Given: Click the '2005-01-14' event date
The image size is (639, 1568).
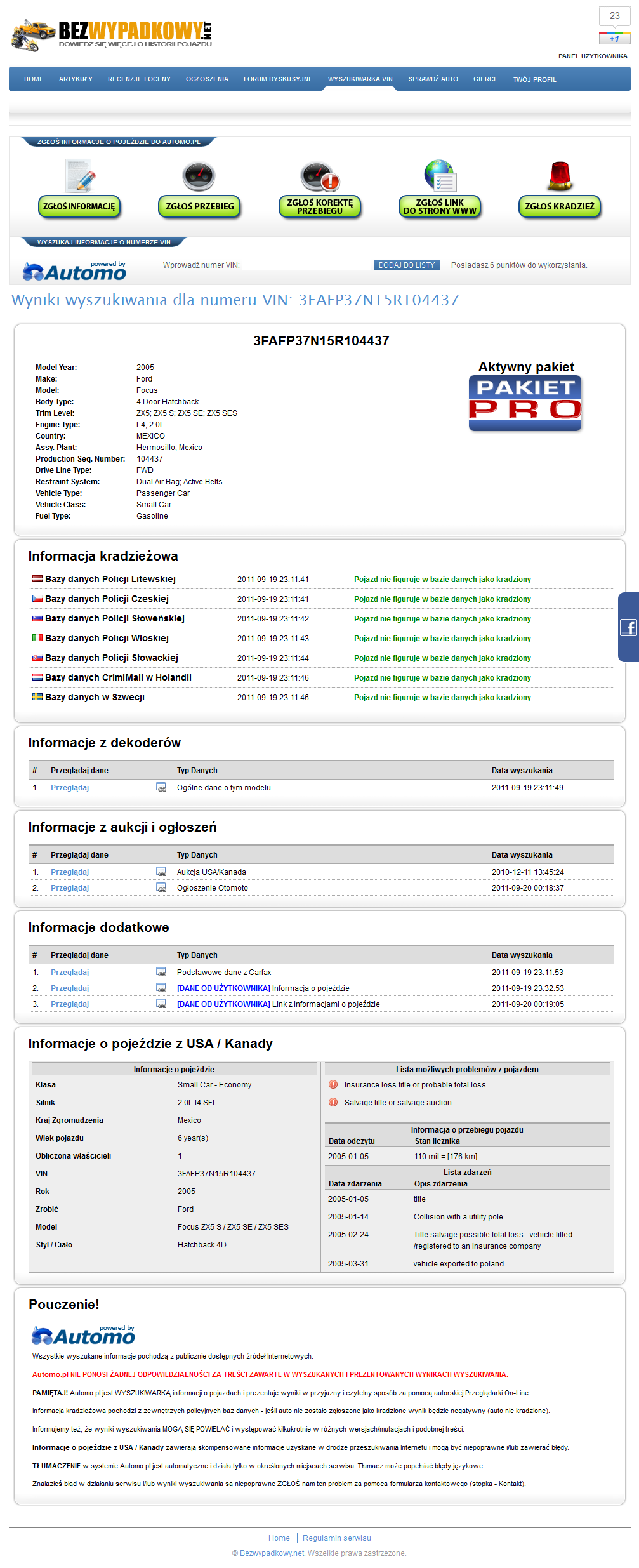Looking at the screenshot, I should click(348, 1216).
